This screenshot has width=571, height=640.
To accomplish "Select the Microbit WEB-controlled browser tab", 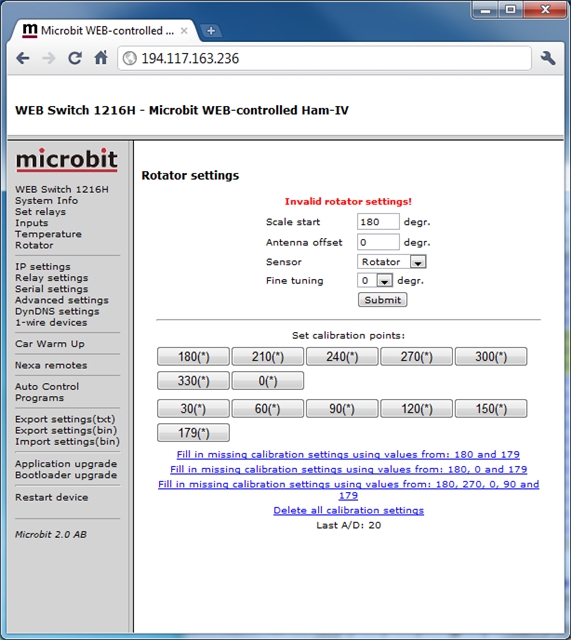I will [x=102, y=31].
